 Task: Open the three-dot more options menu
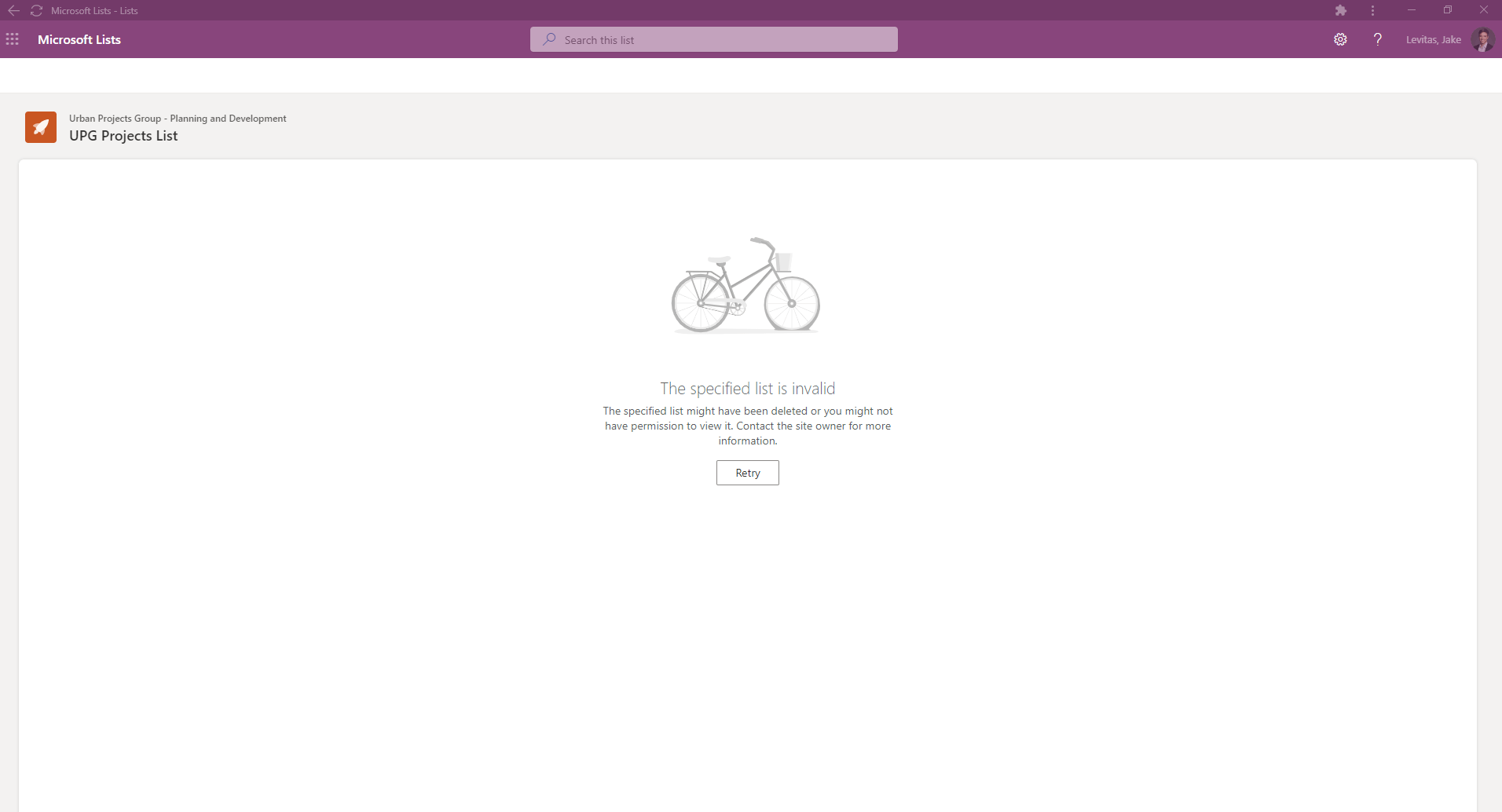[1372, 10]
